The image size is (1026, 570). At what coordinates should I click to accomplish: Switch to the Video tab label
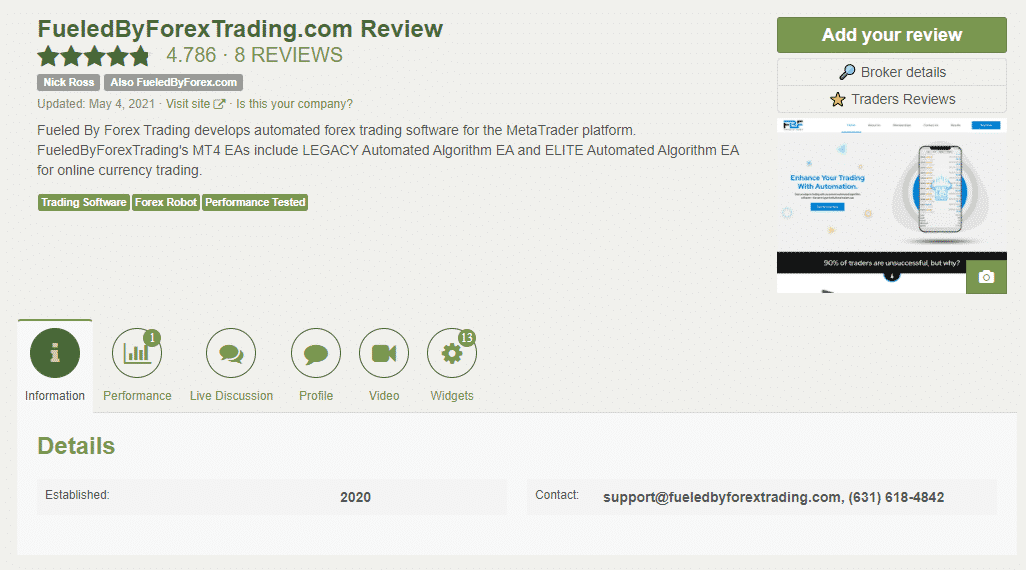tap(384, 396)
